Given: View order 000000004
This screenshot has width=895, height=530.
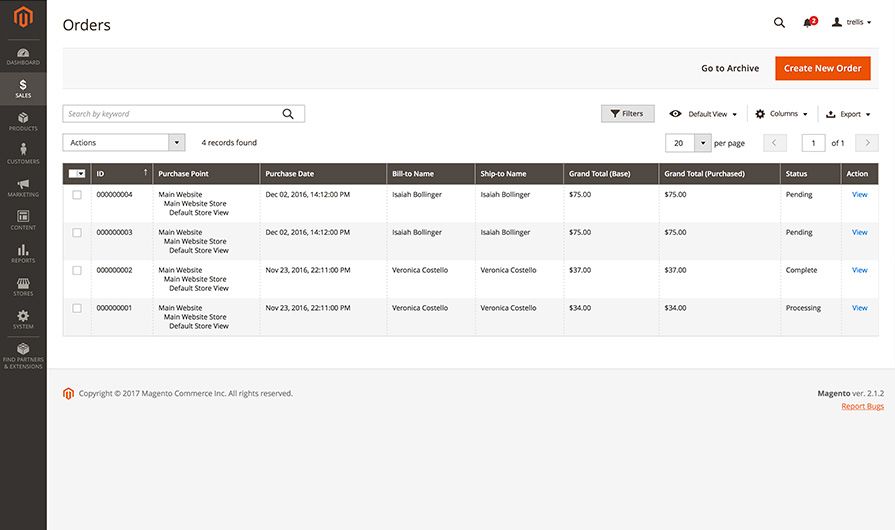Looking at the screenshot, I should pyautogui.click(x=859, y=195).
